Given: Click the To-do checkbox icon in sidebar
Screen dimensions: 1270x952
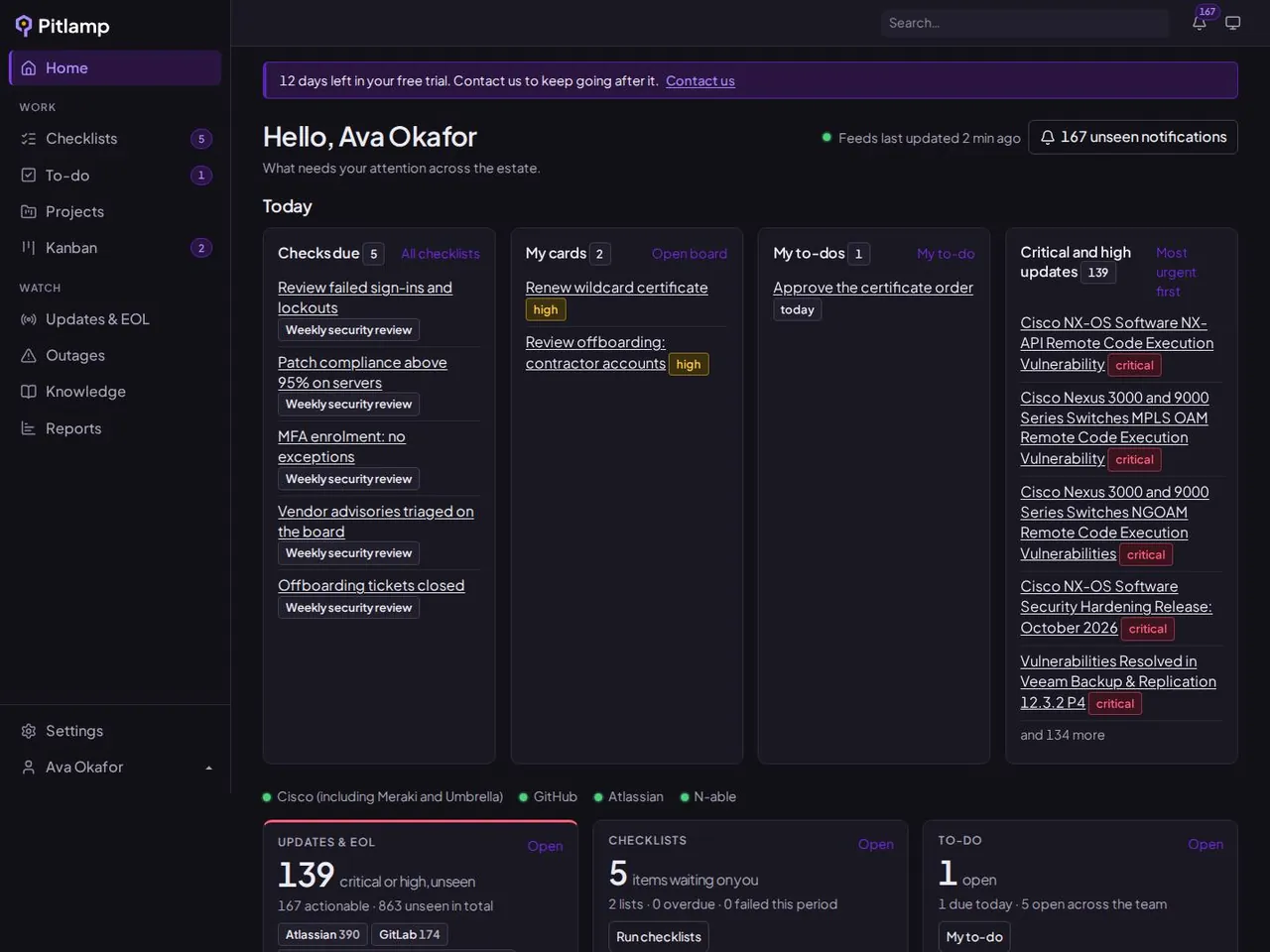Looking at the screenshot, I should (29, 176).
